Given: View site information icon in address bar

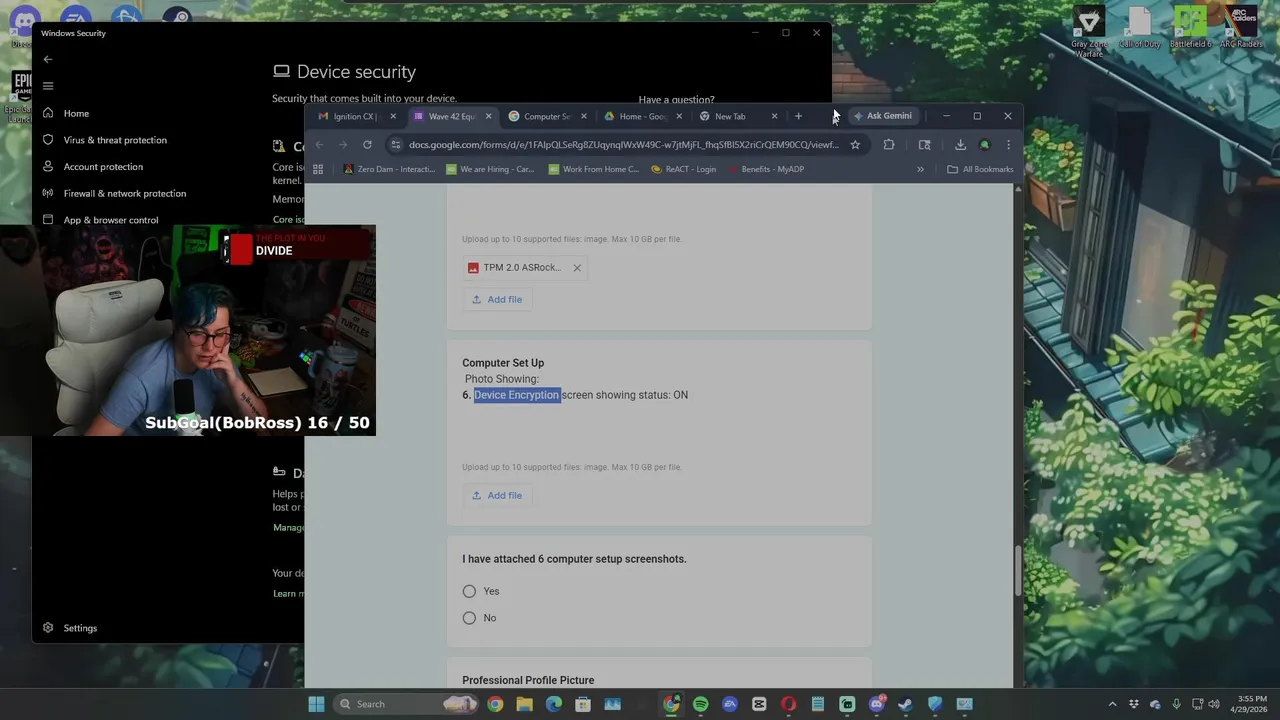Looking at the screenshot, I should click(396, 145).
